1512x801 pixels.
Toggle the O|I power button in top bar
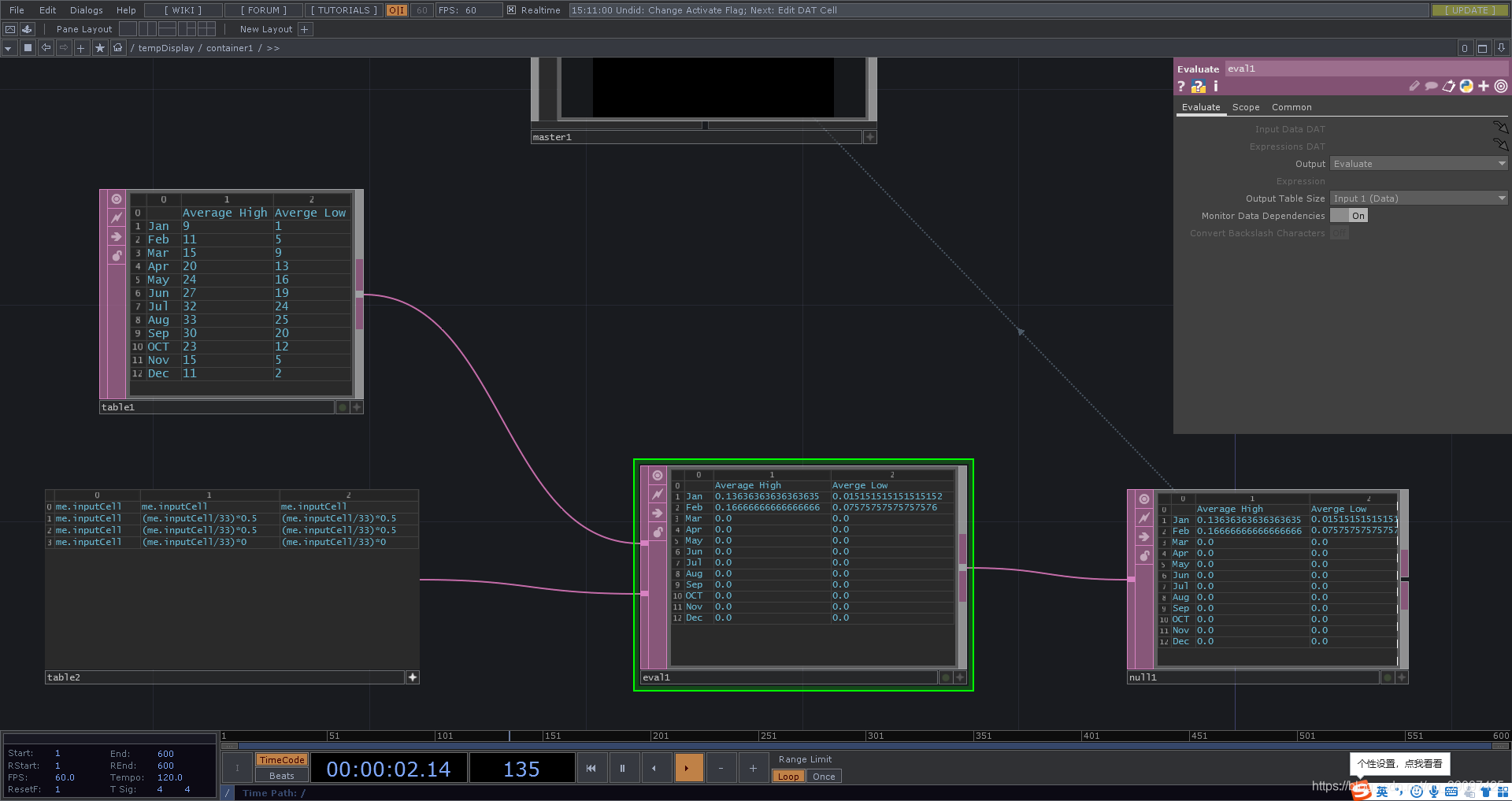[397, 10]
